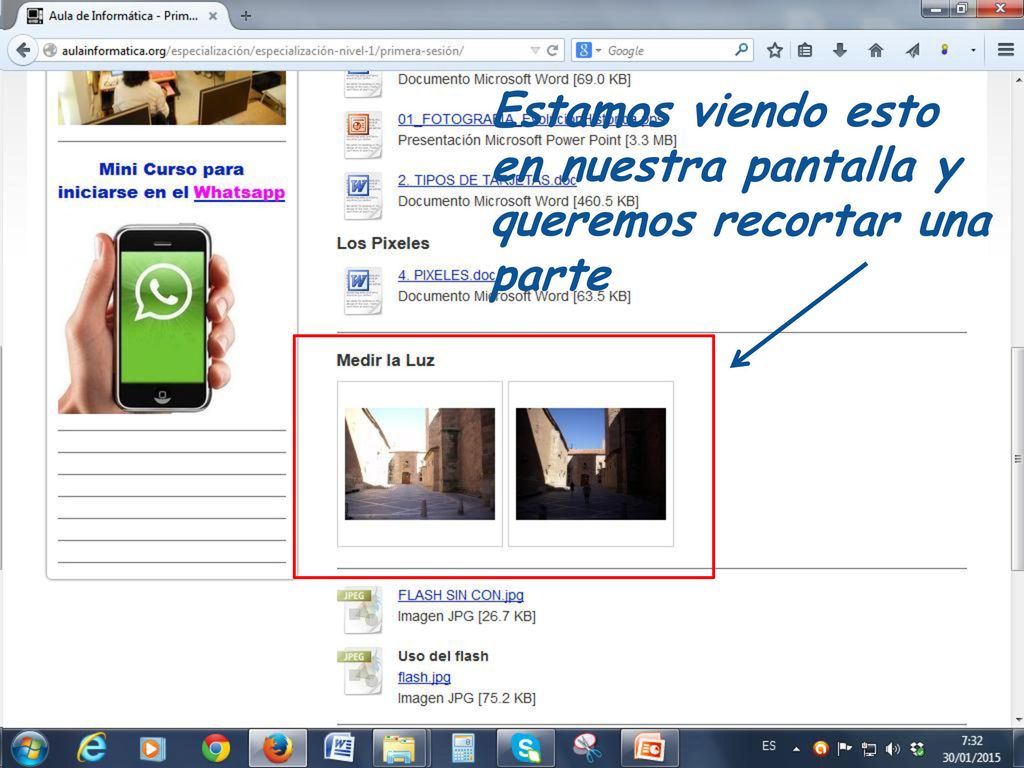Click the classroom photo in the sidebar

172,98
